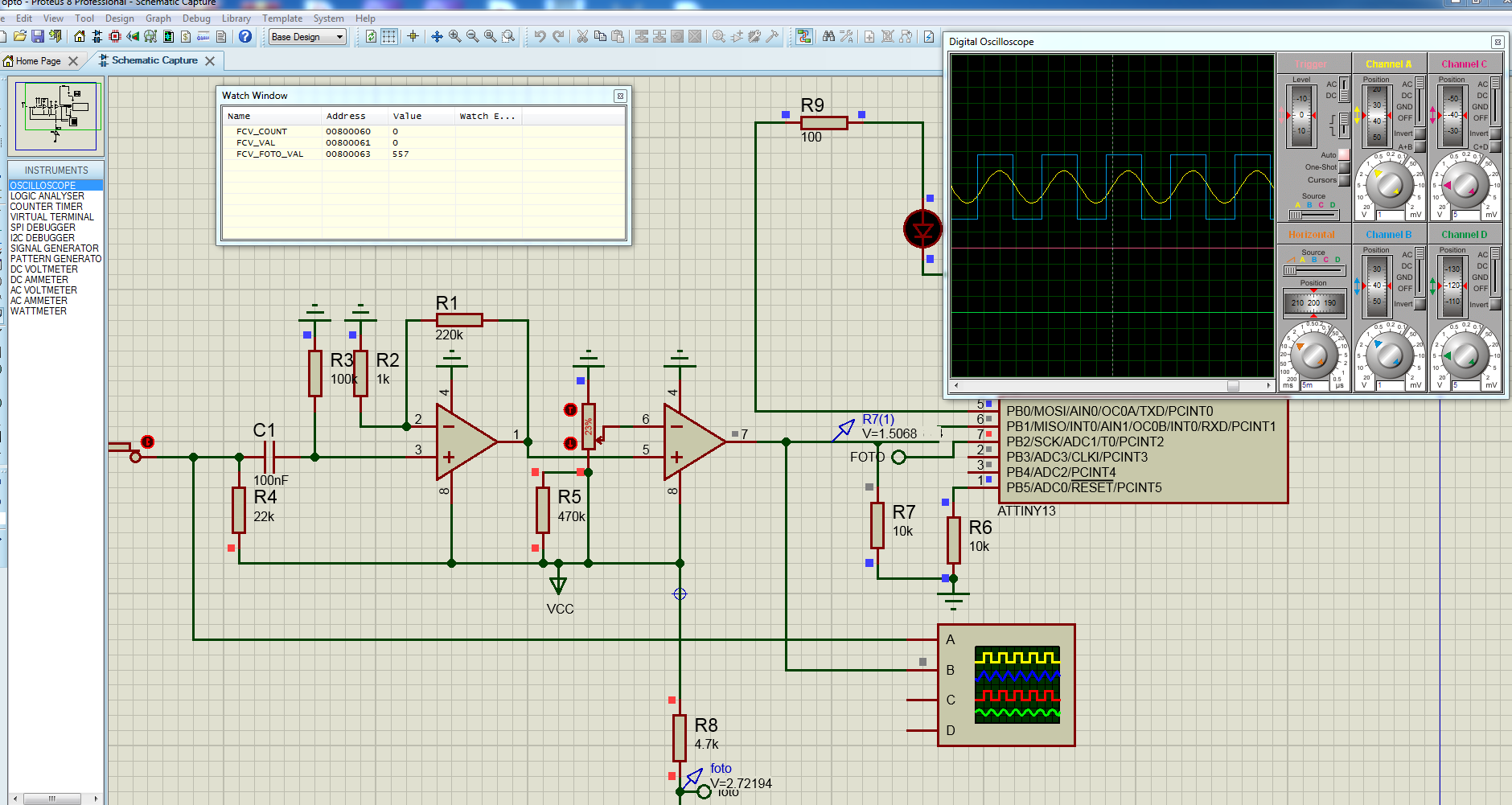Copy selection with the copy icon
The width and height of the screenshot is (1512, 805).
(x=600, y=36)
